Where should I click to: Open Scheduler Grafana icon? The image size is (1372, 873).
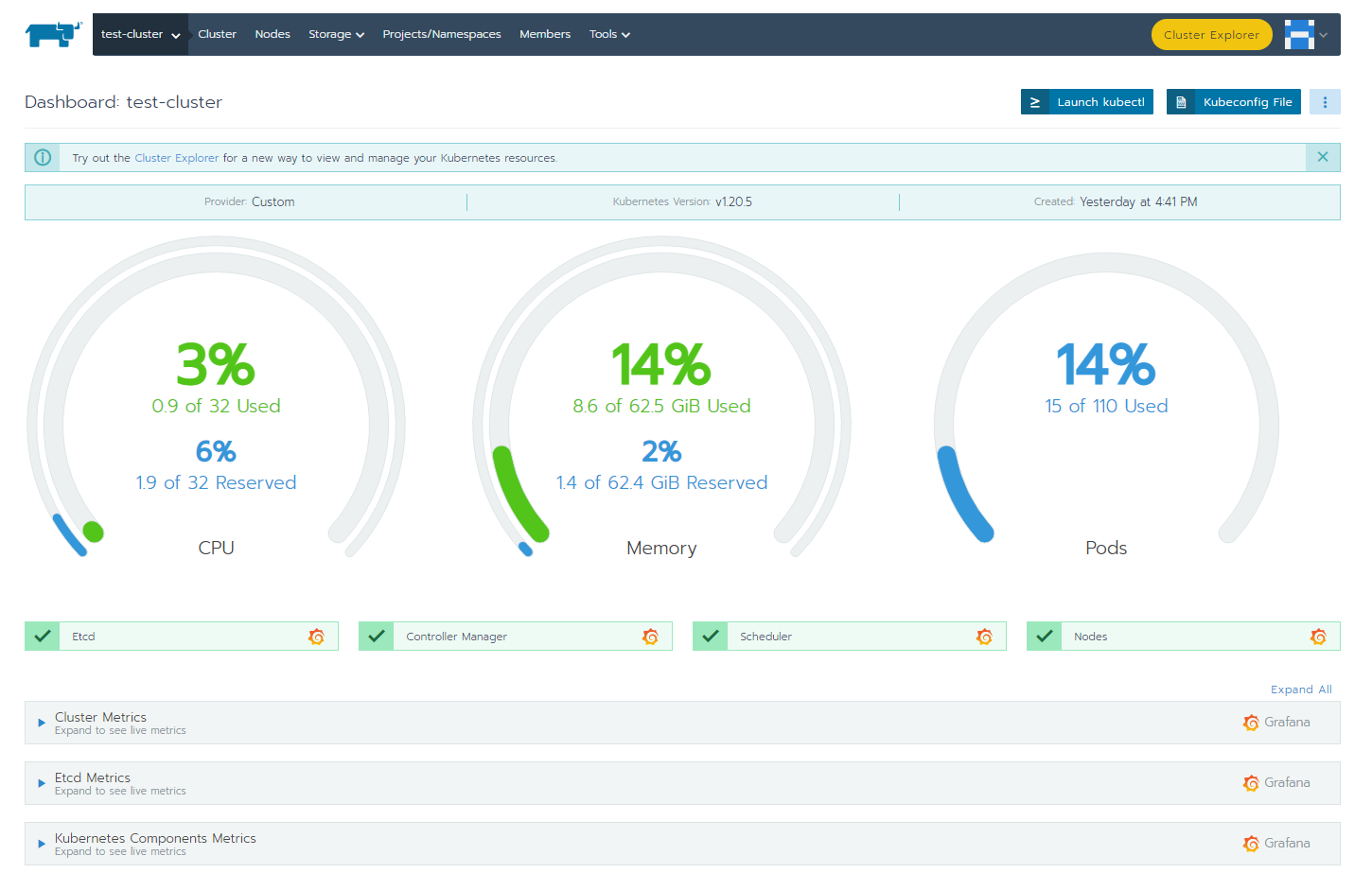(985, 637)
